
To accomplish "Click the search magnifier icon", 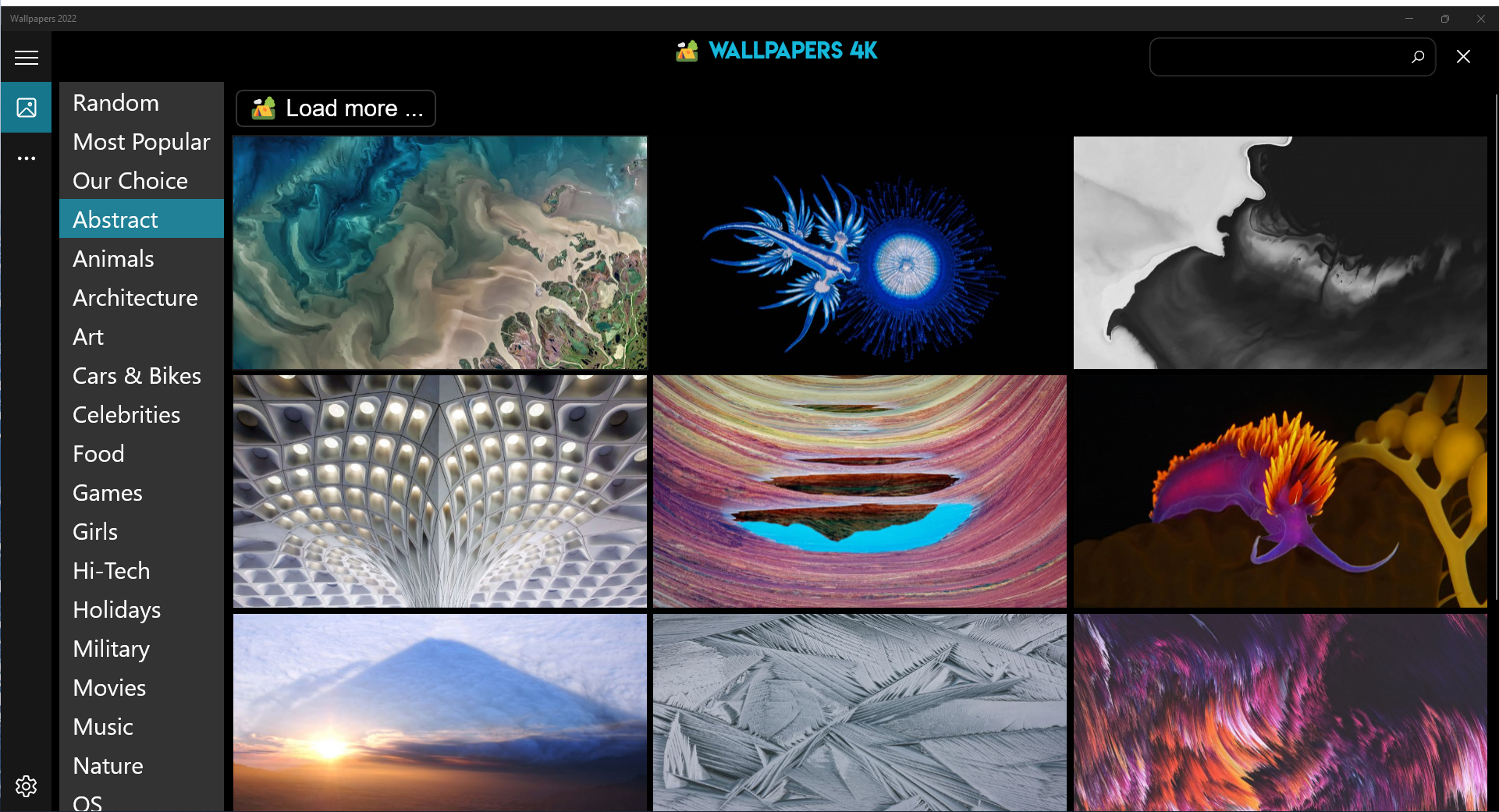I will point(1417,57).
